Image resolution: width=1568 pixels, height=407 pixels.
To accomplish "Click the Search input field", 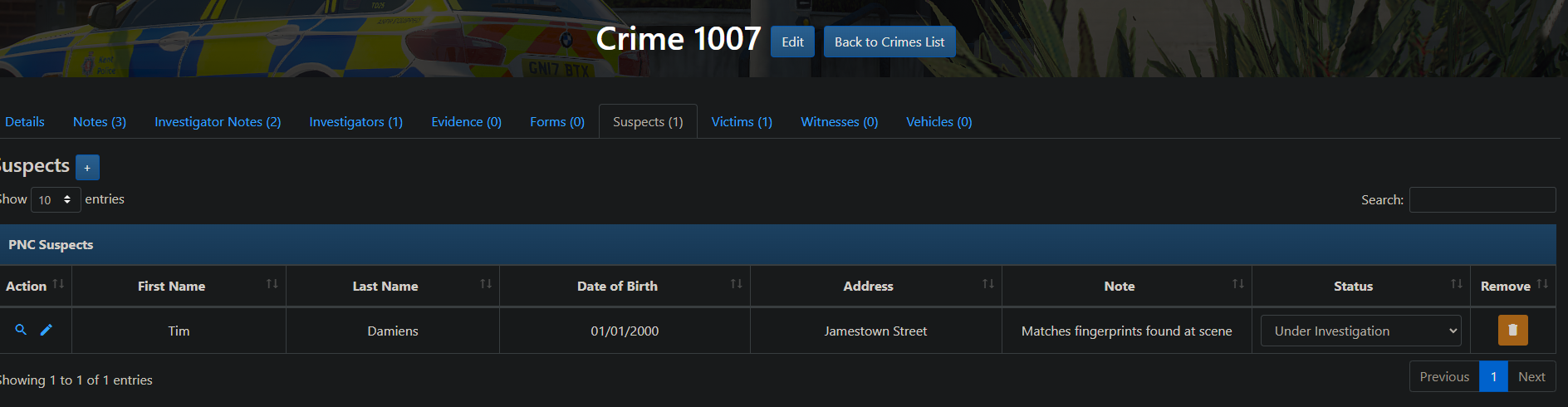I will [x=1482, y=199].
